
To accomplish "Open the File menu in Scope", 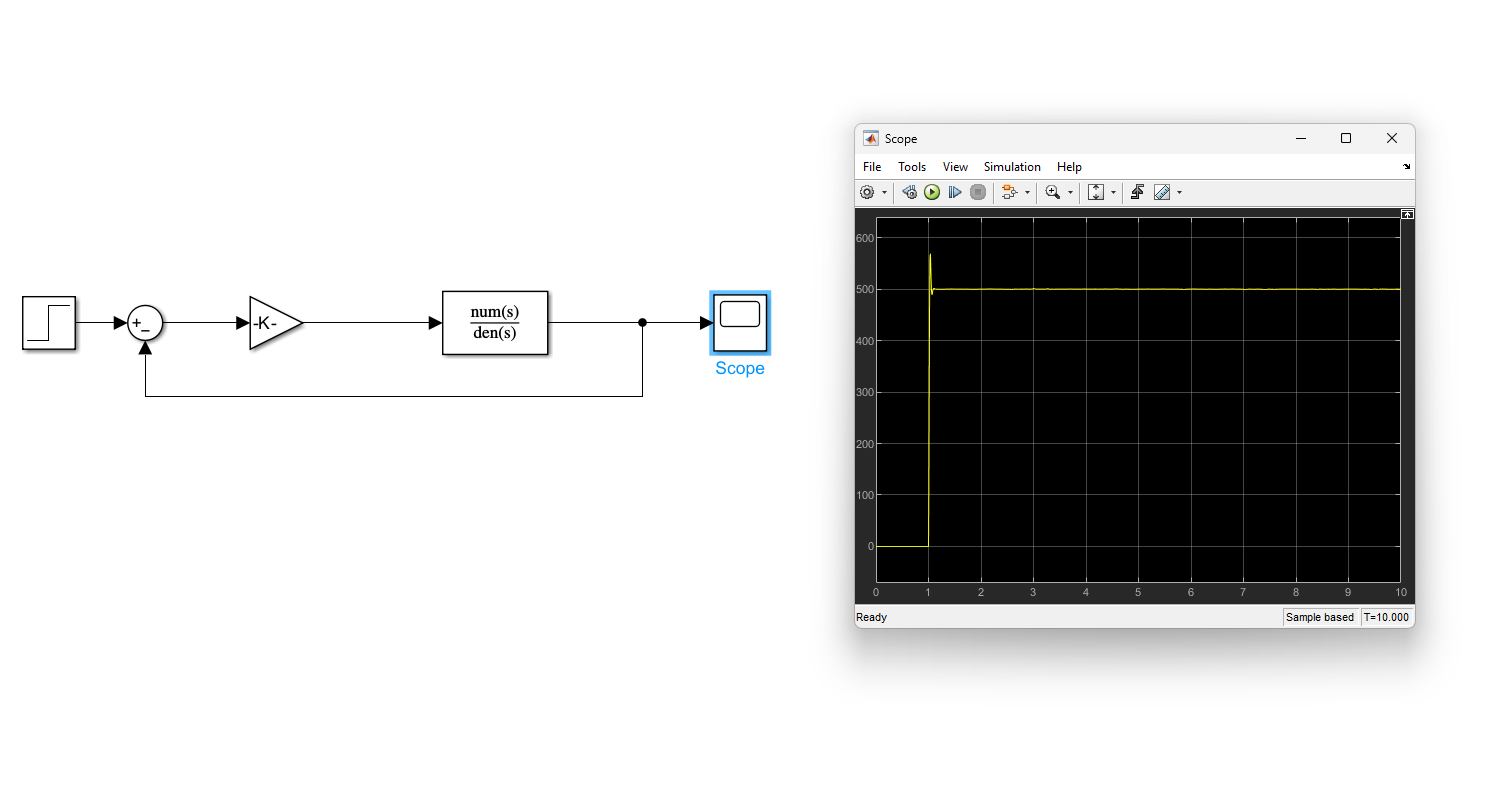I will pos(872,167).
